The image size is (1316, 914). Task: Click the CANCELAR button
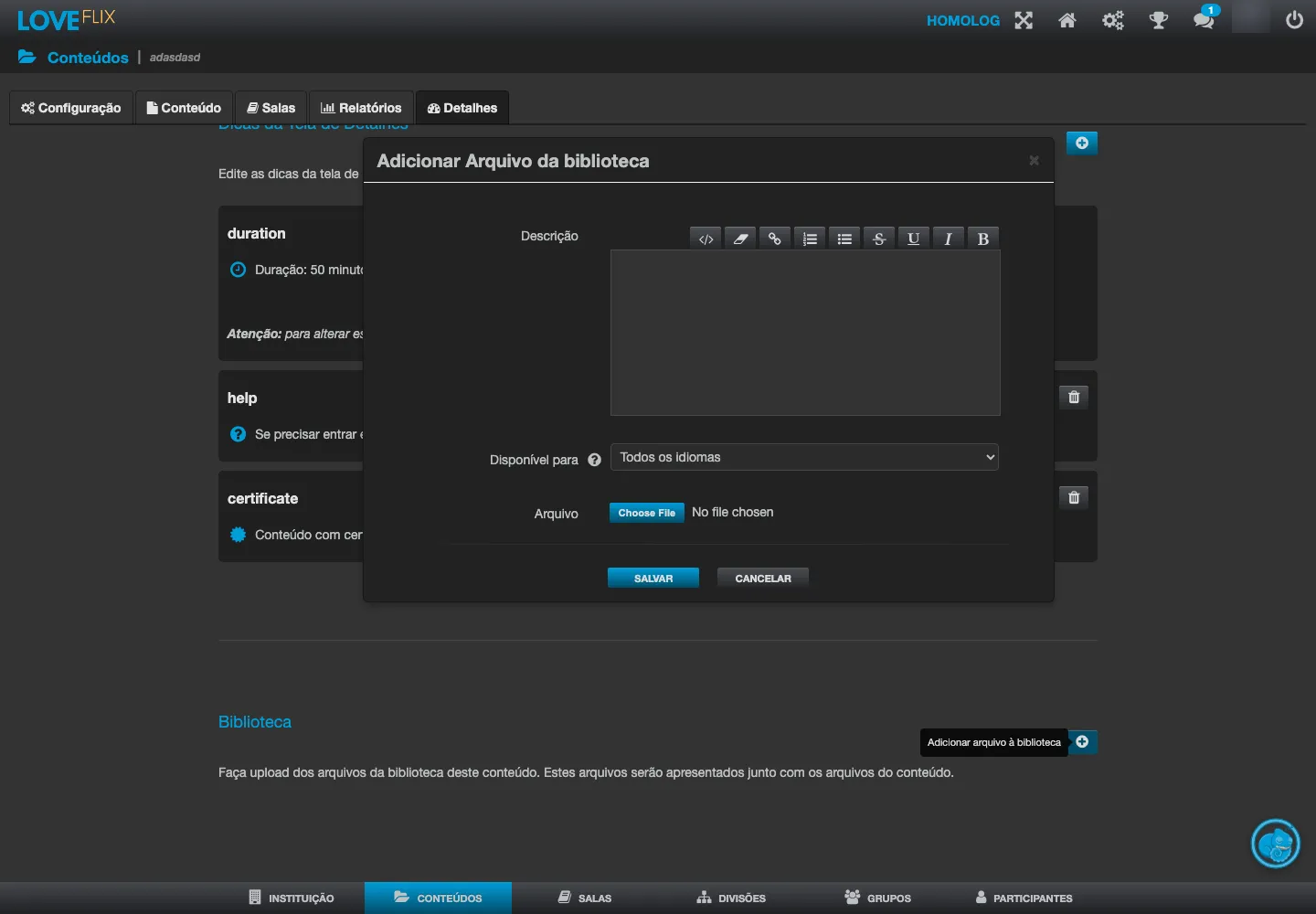(763, 578)
